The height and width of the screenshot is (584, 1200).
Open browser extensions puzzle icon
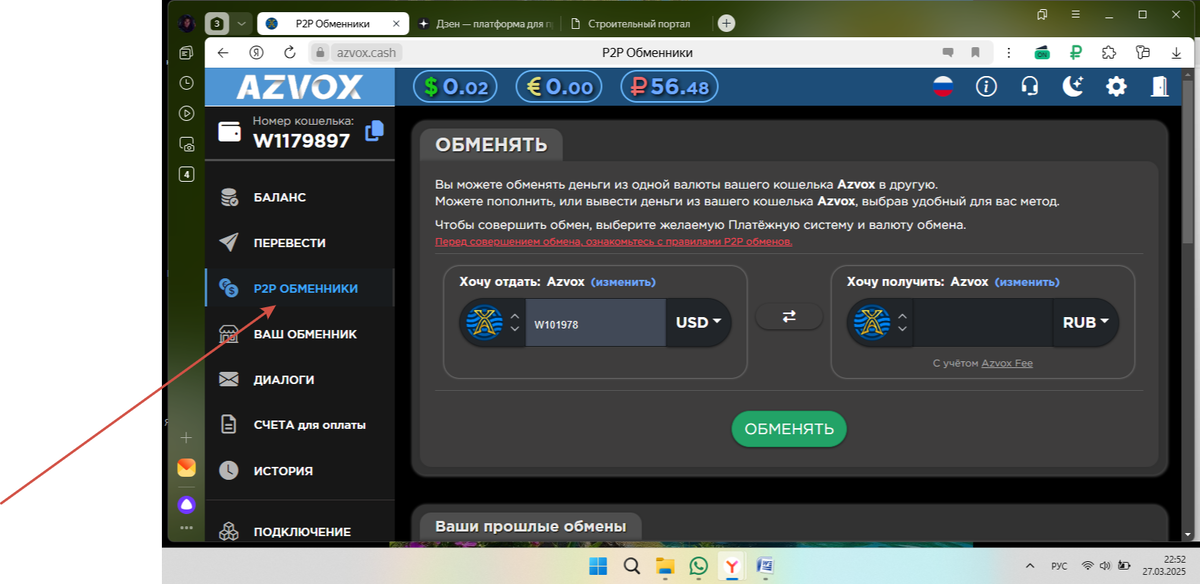coord(1108,52)
